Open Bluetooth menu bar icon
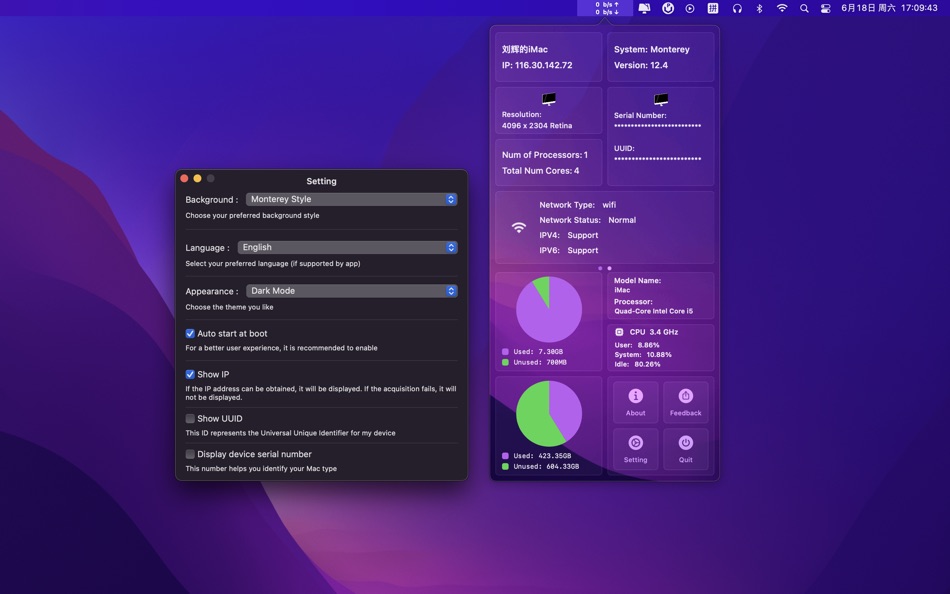The width and height of the screenshot is (950, 594). [759, 8]
